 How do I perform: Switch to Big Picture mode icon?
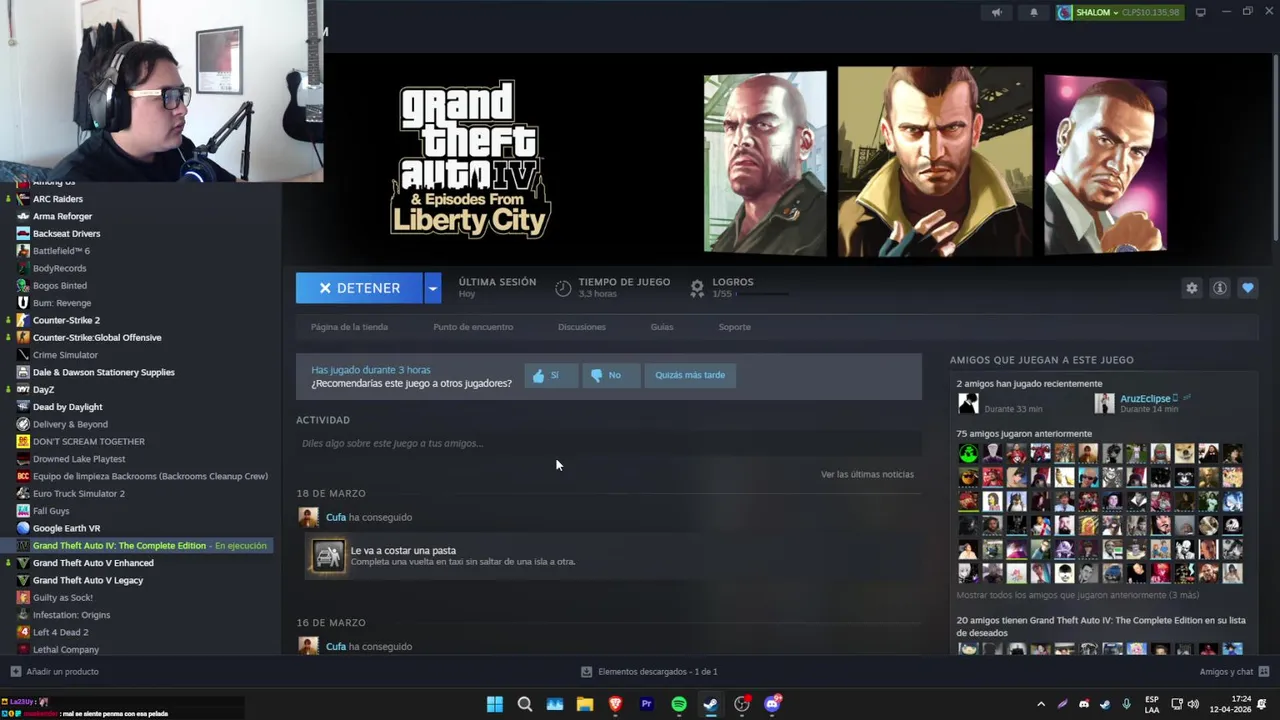point(1200,12)
